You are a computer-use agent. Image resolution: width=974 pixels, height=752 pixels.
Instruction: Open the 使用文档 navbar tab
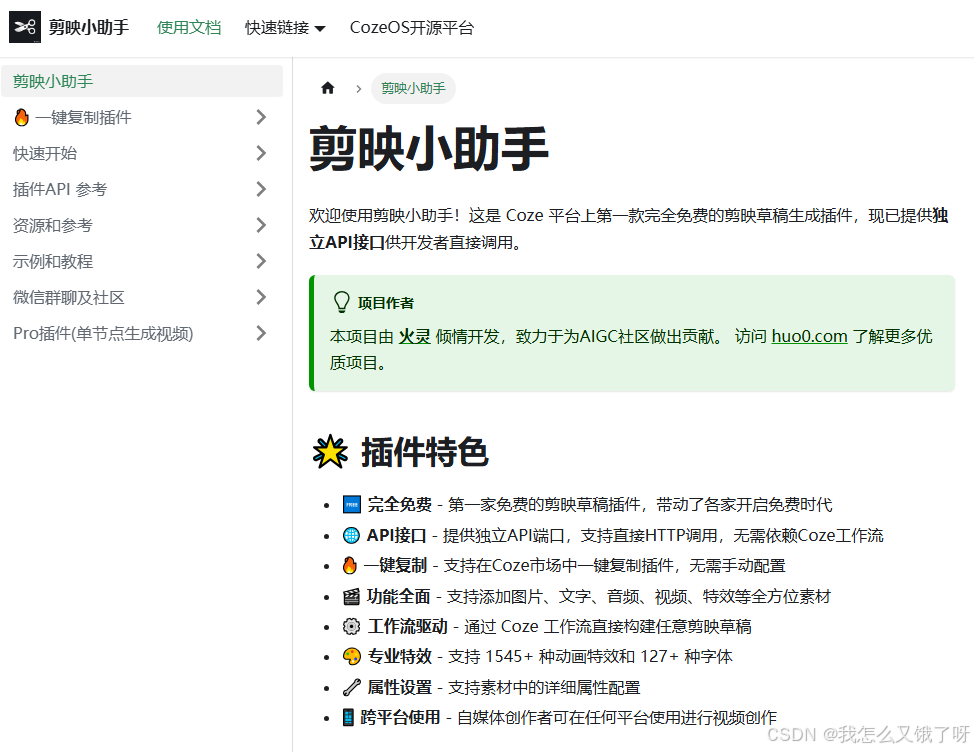click(189, 27)
